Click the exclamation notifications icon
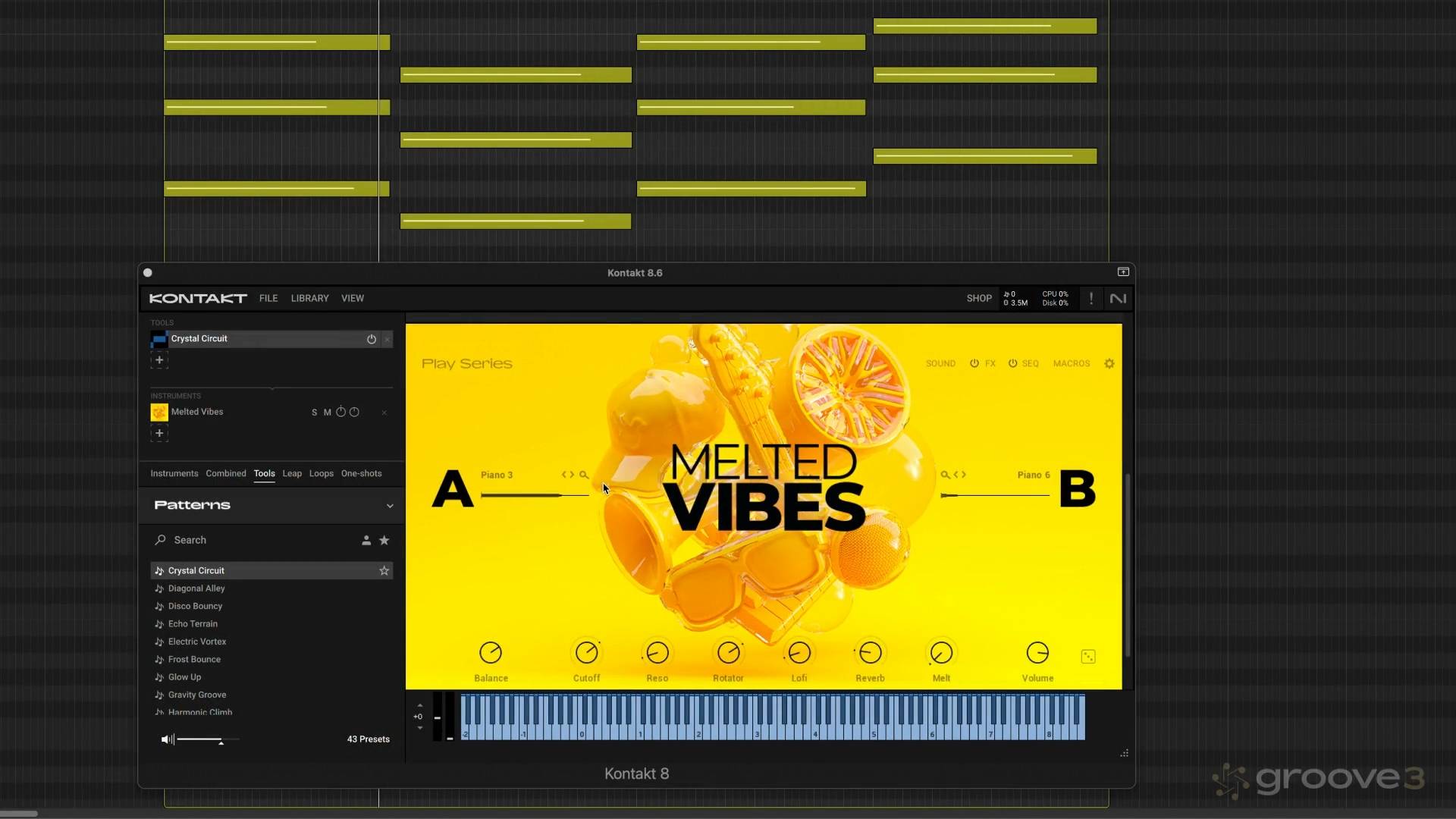This screenshot has width=1456, height=819. [x=1091, y=299]
